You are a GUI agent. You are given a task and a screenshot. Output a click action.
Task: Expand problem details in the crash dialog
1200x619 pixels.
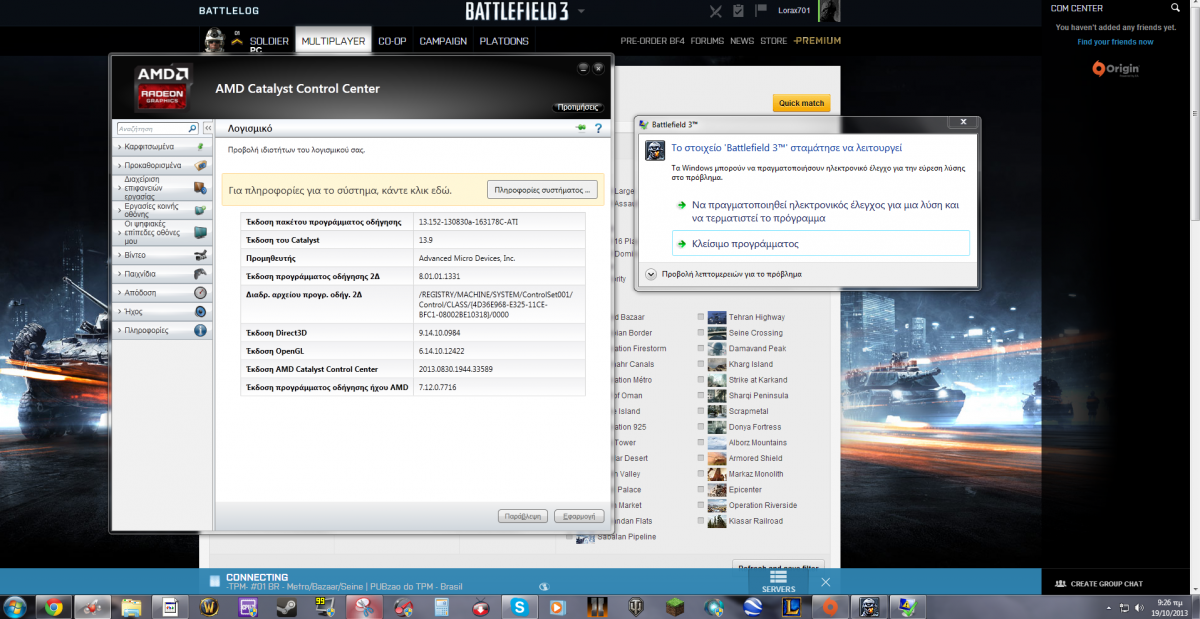[650, 274]
